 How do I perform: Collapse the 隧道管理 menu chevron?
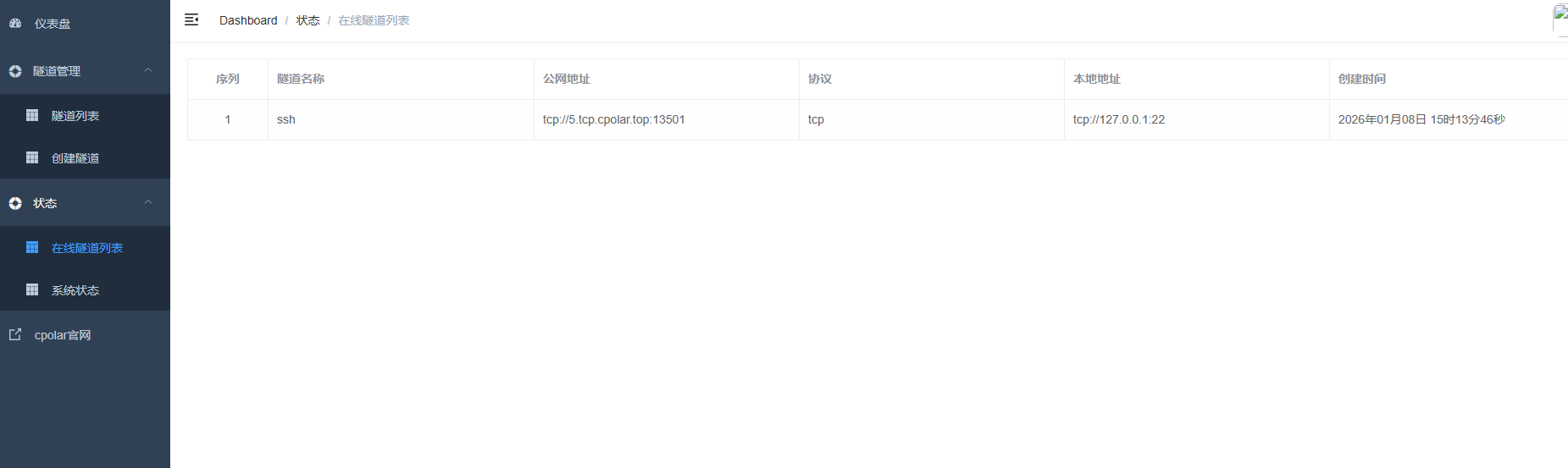tap(148, 70)
